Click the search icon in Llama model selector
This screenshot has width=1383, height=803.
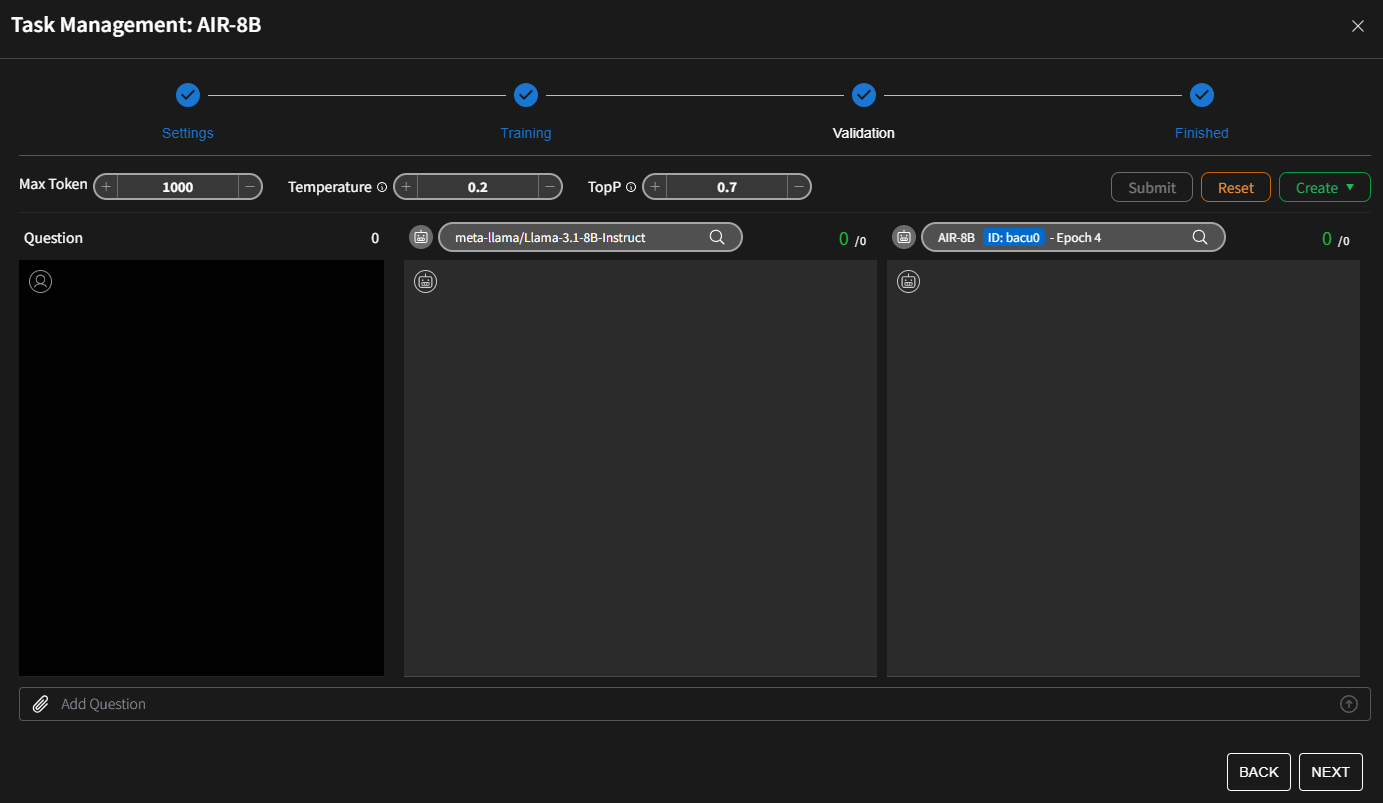[717, 237]
